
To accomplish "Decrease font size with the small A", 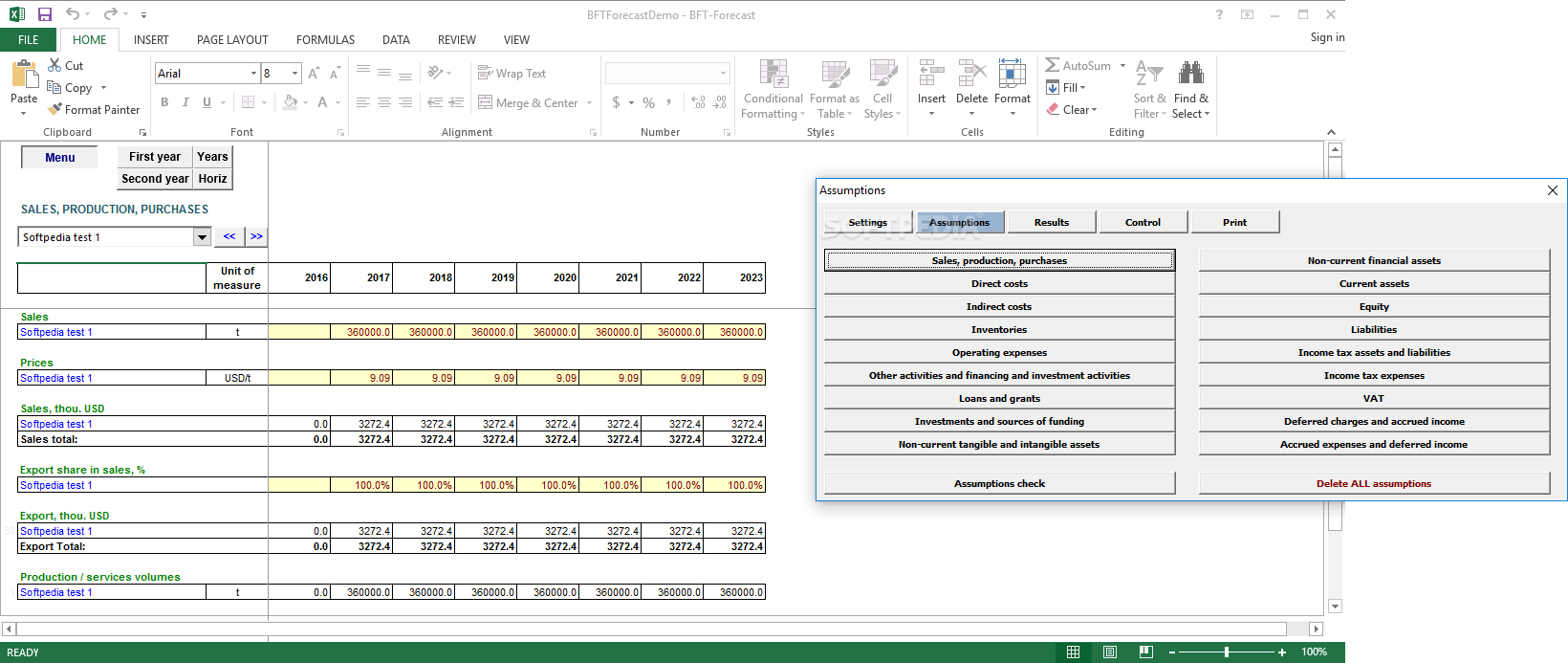I will point(335,73).
